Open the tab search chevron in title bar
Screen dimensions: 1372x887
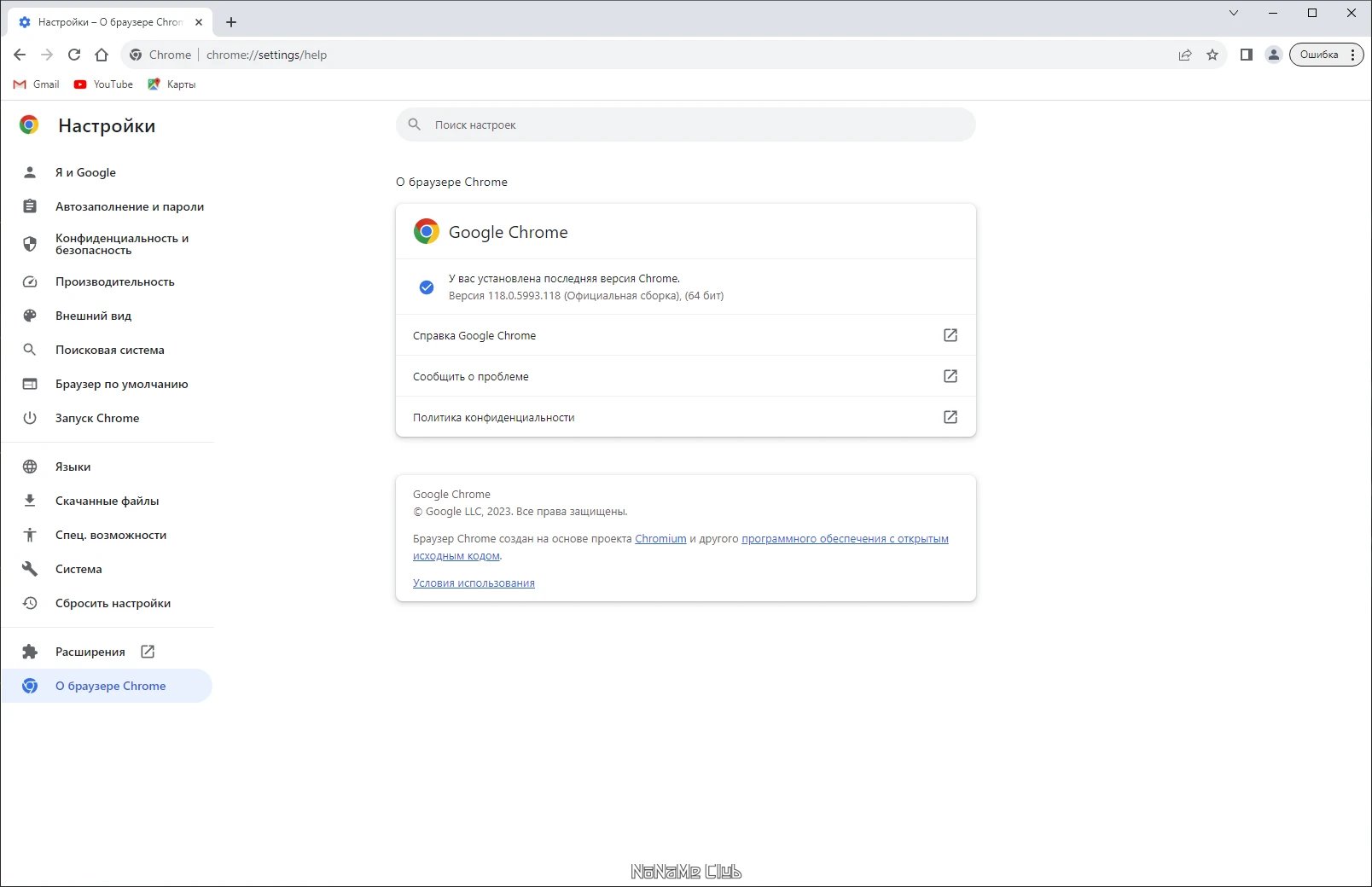1234,13
